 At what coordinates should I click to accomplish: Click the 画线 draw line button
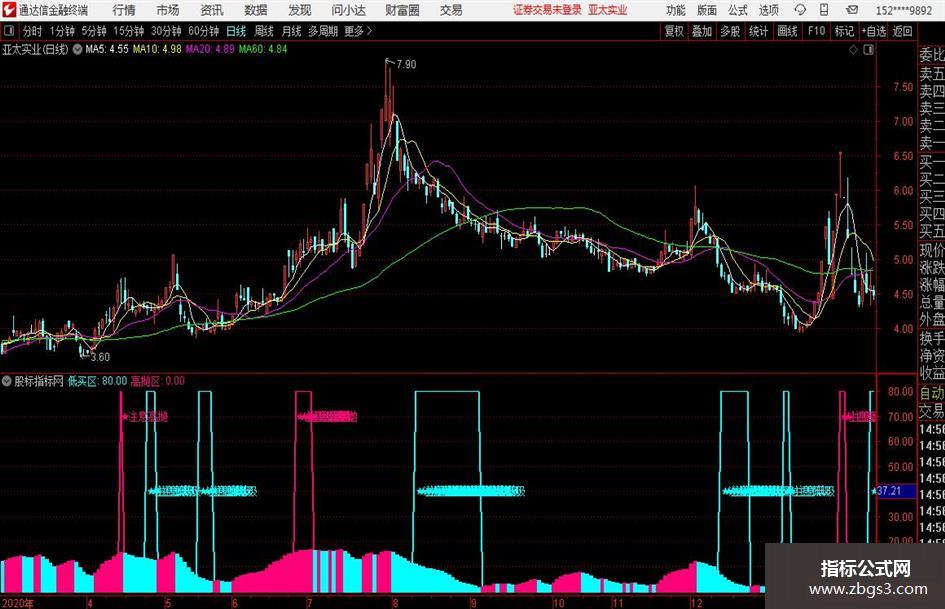click(787, 31)
